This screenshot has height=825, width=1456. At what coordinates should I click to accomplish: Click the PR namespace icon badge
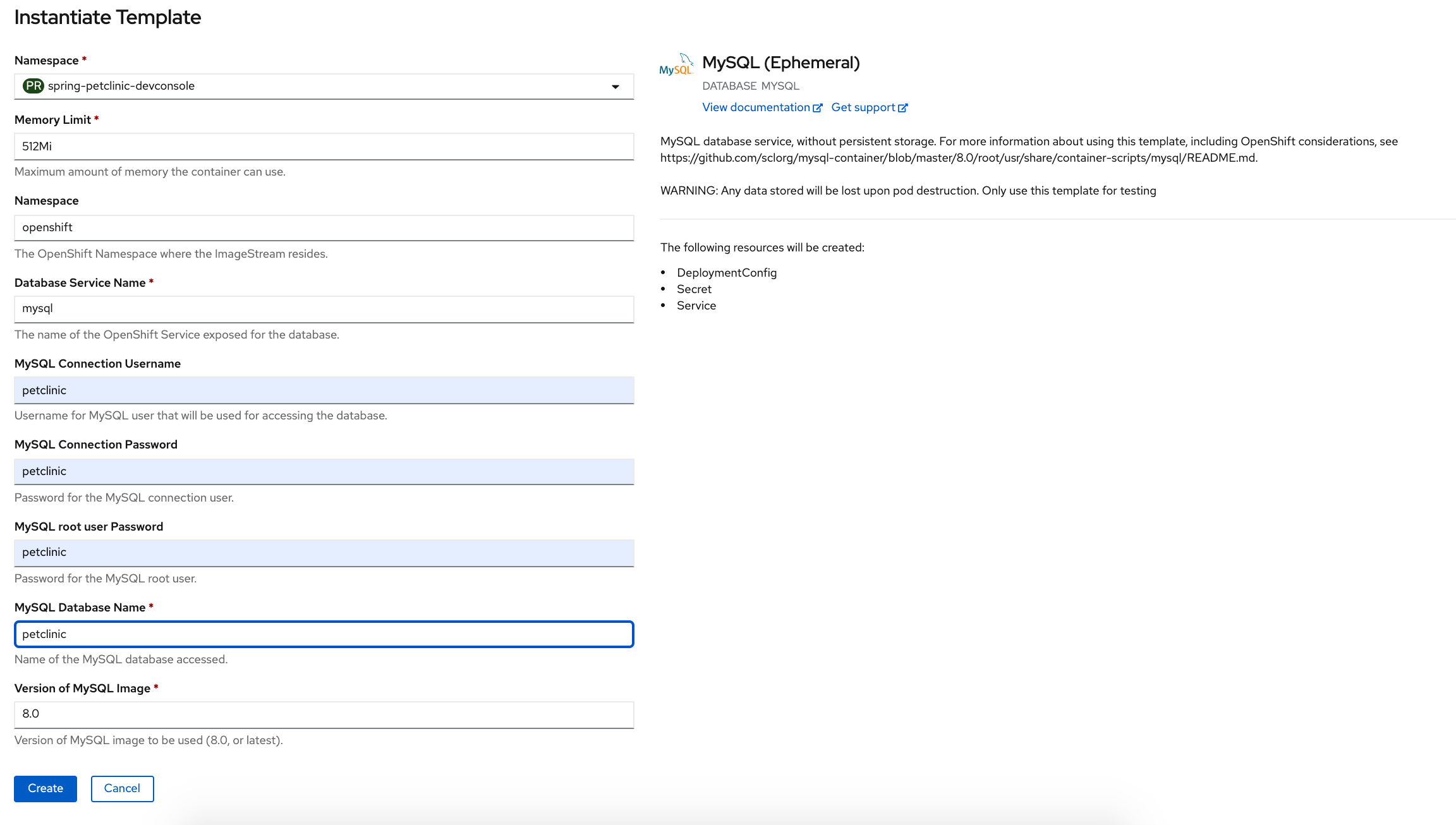[x=33, y=85]
